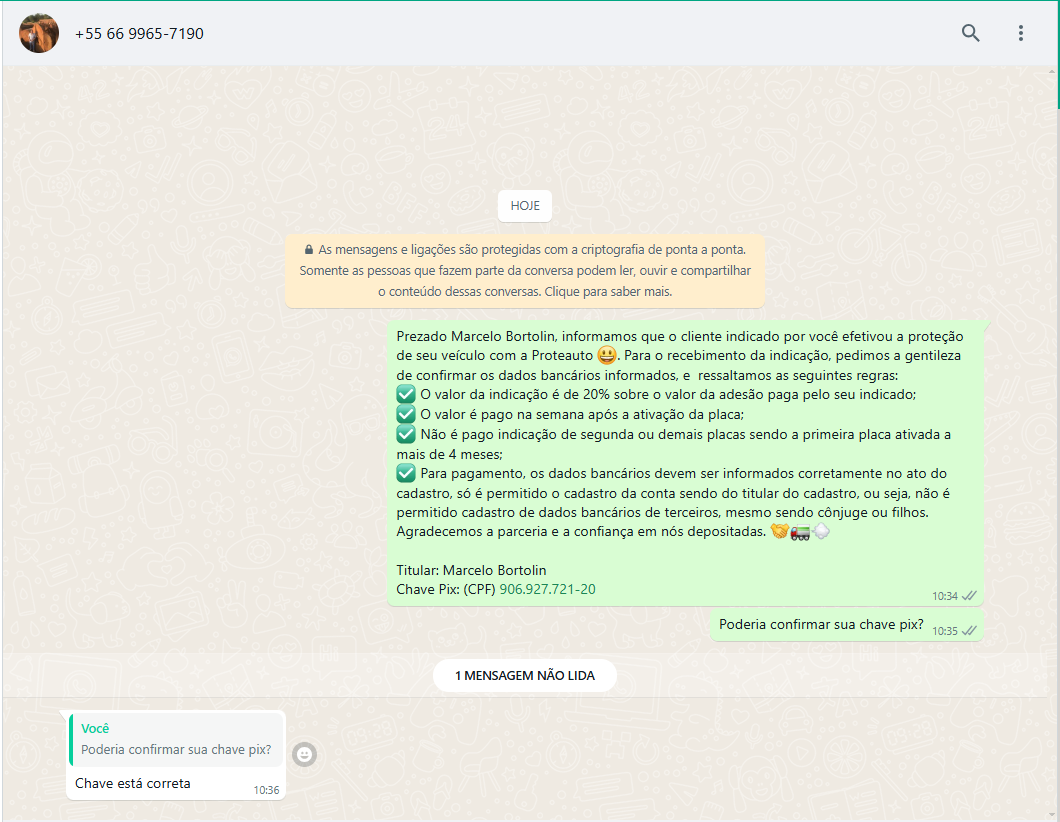Viewport: 1060px width, 822px height.
Task: Open the Pix key number link 906.927.721-20
Action: click(x=547, y=589)
